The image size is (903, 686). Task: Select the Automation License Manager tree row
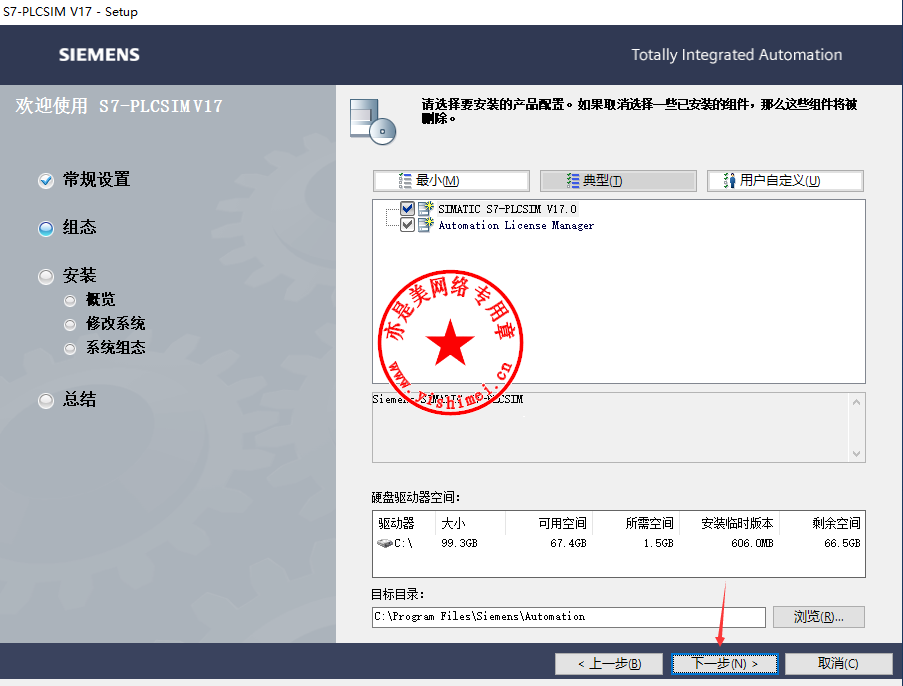tap(516, 225)
